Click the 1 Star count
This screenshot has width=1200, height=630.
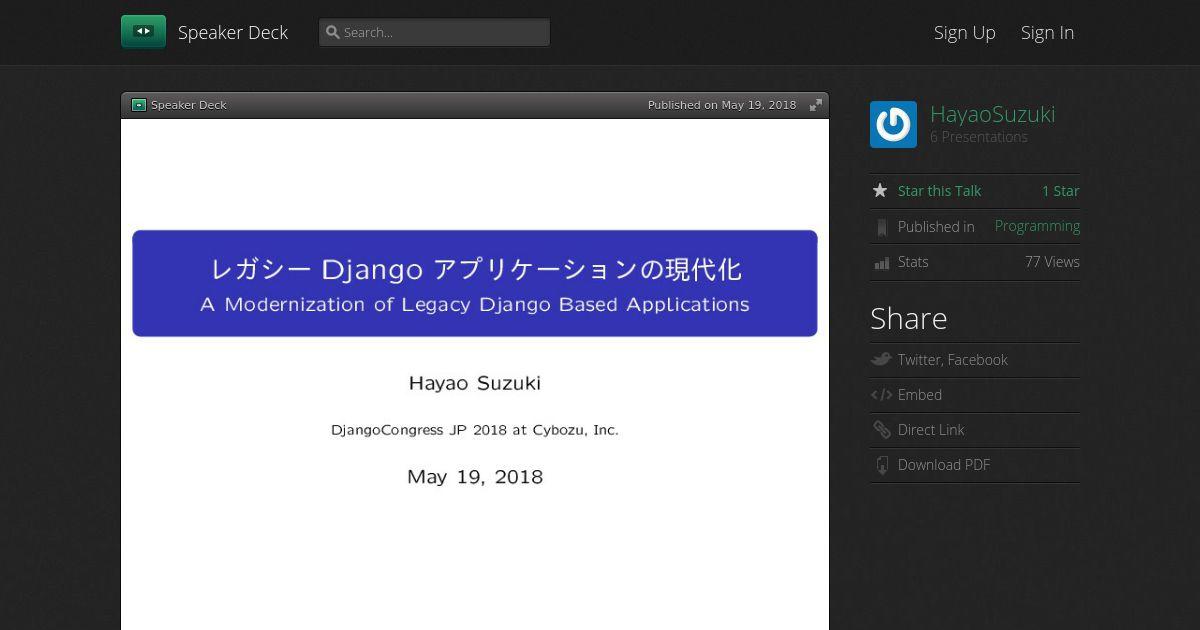point(1060,191)
